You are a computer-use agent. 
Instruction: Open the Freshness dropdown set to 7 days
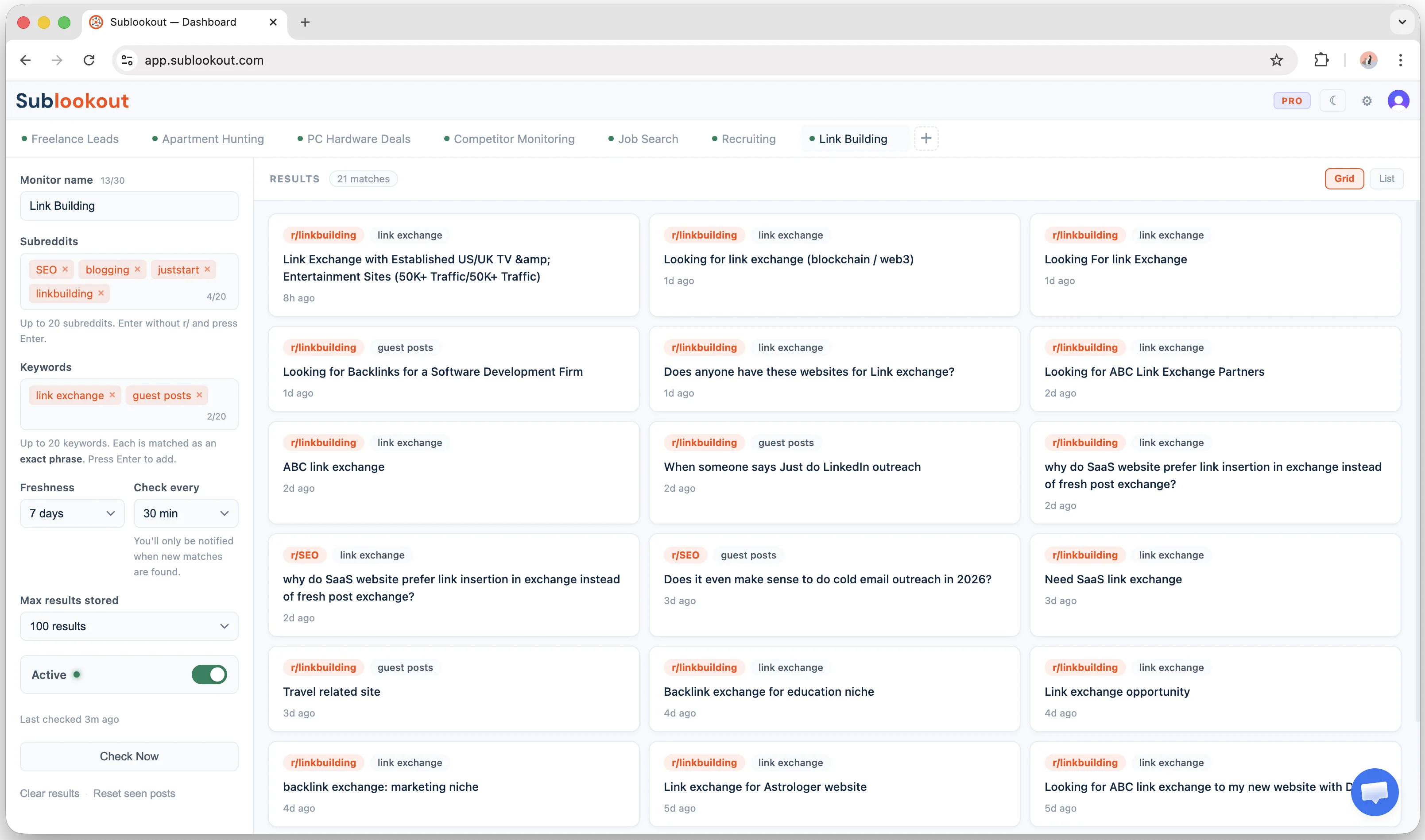(72, 513)
